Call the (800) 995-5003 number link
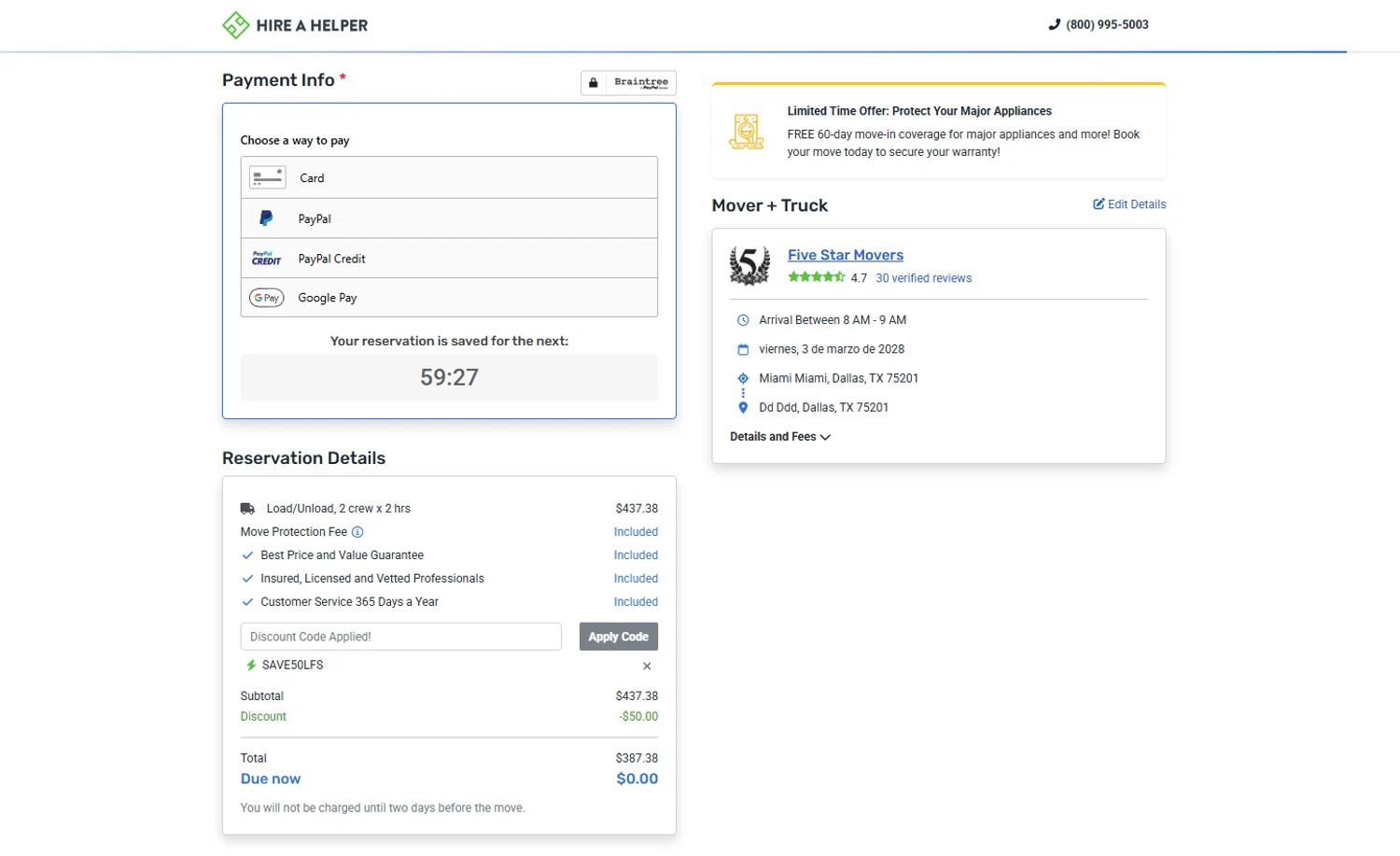The width and height of the screenshot is (1400, 856). click(1107, 25)
